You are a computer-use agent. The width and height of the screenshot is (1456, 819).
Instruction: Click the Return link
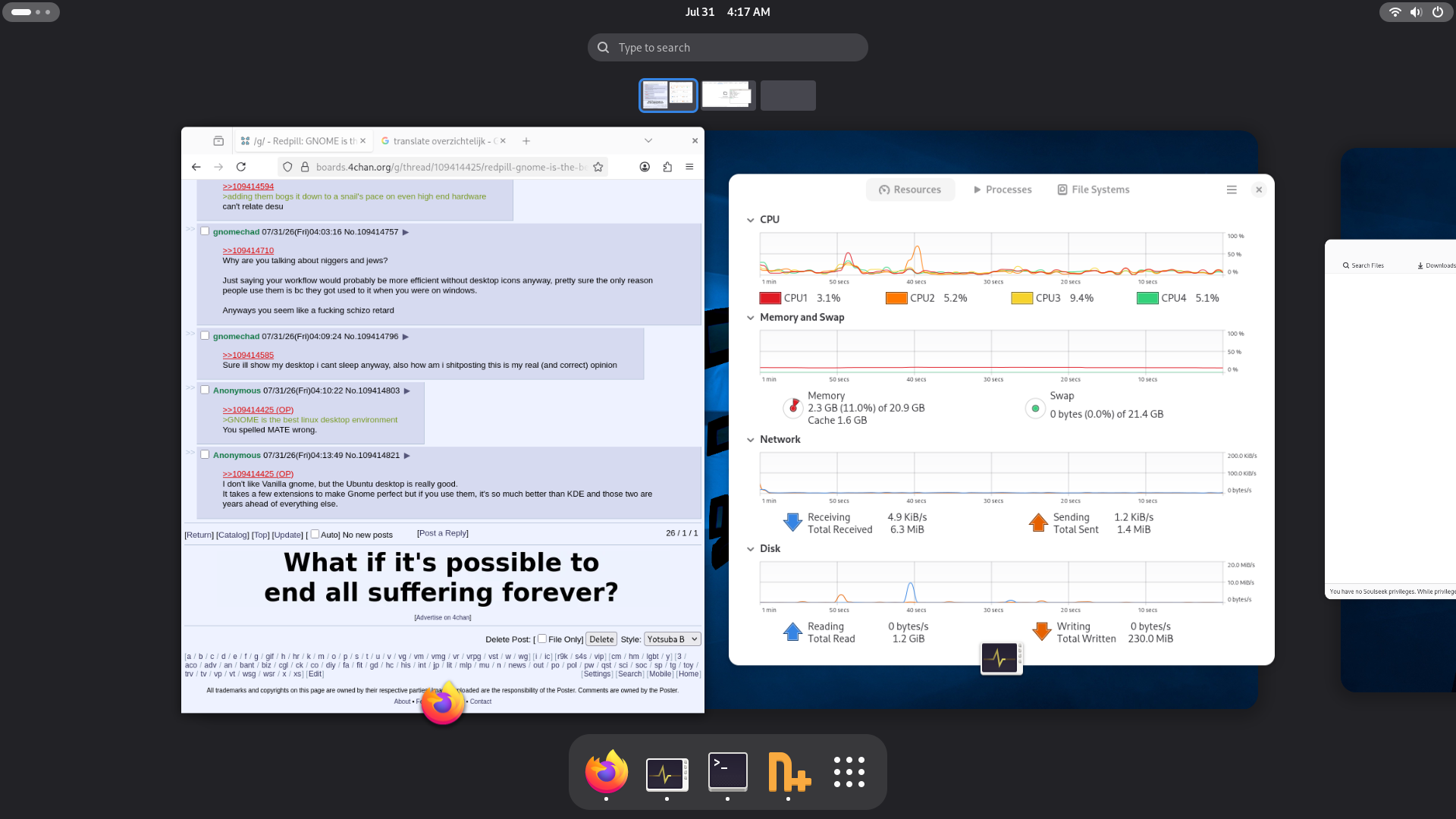199,535
